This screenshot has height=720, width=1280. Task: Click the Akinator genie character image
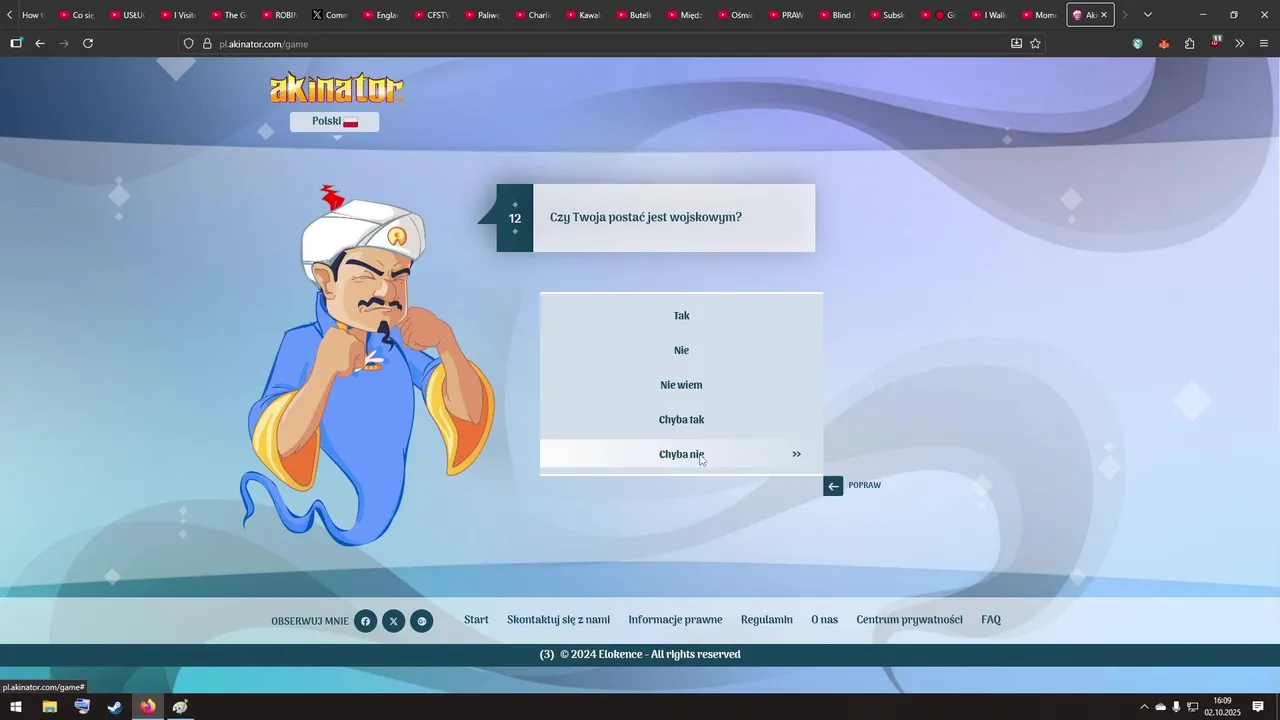pos(368,366)
